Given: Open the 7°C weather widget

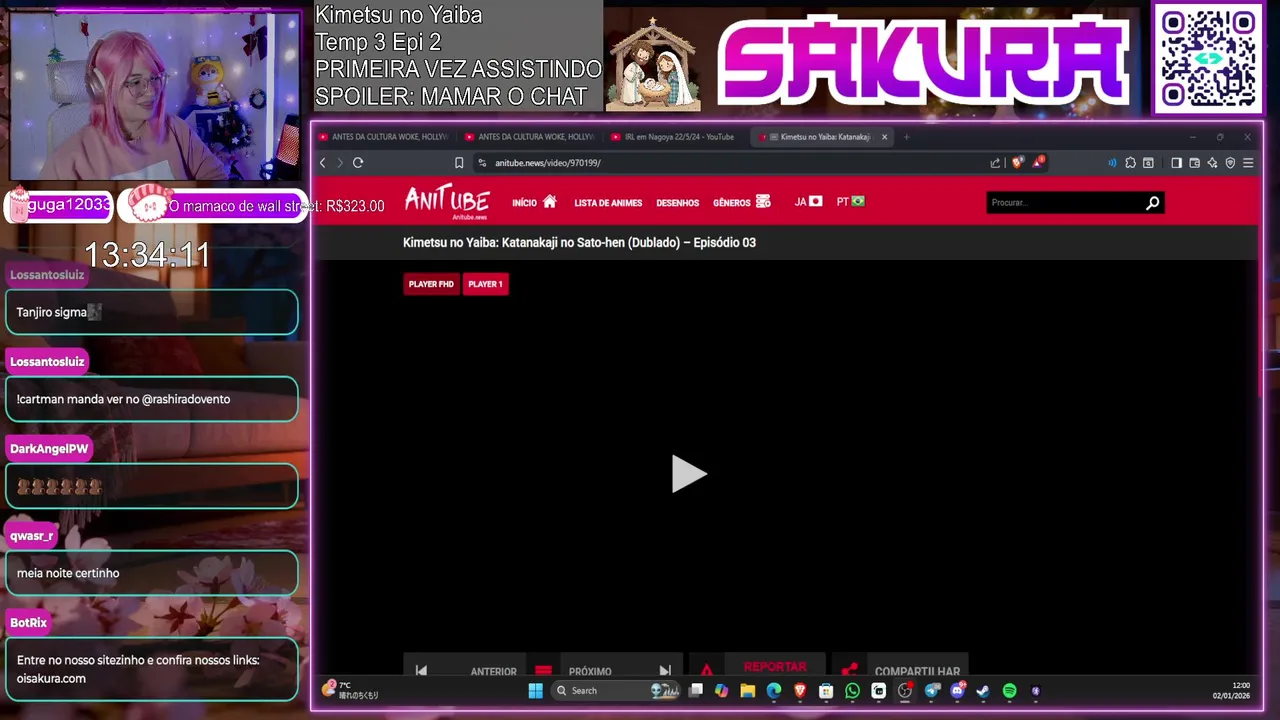Looking at the screenshot, I should point(350,690).
